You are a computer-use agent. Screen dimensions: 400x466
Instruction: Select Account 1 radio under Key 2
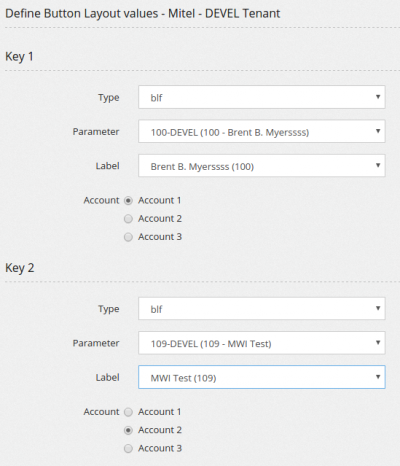coord(128,412)
